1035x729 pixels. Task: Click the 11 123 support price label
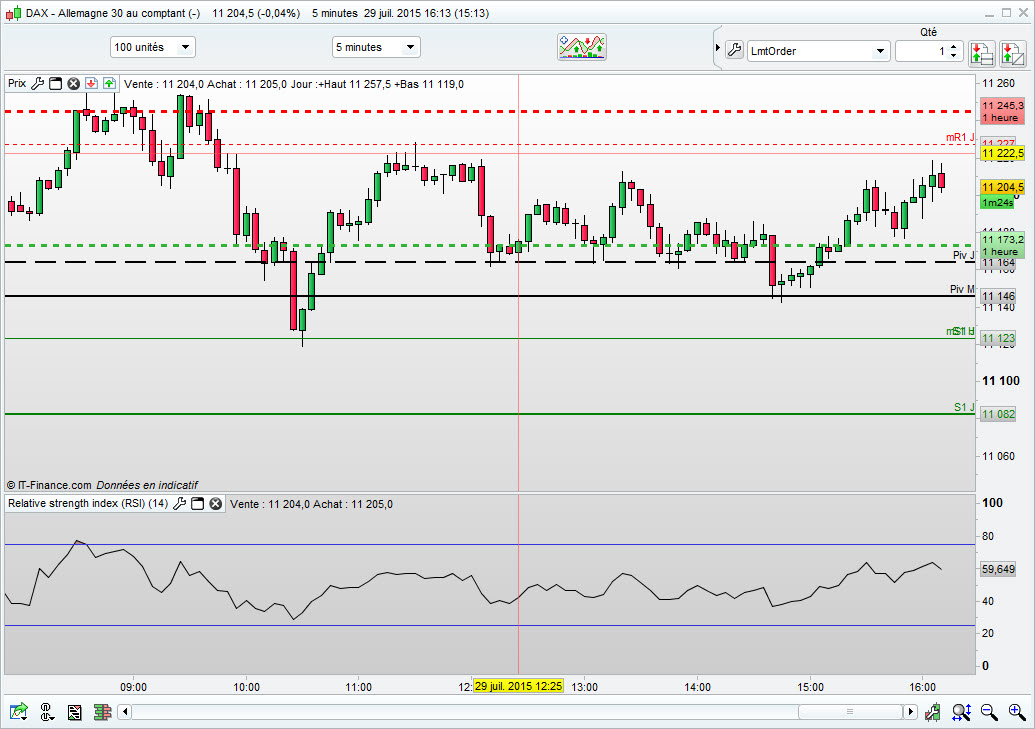click(998, 339)
